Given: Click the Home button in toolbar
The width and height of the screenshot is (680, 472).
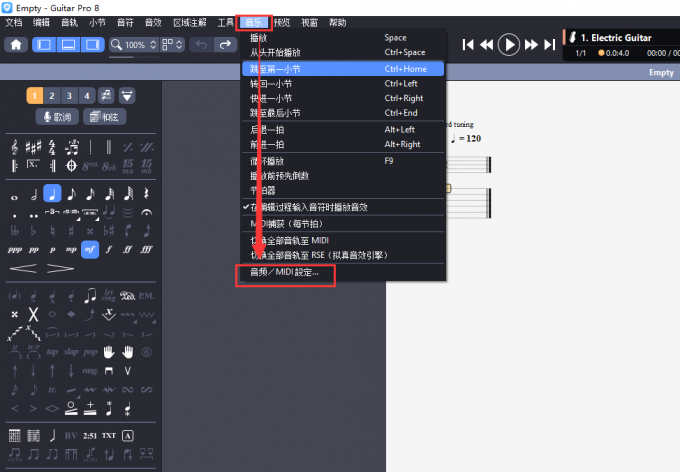Looking at the screenshot, I should pos(16,44).
